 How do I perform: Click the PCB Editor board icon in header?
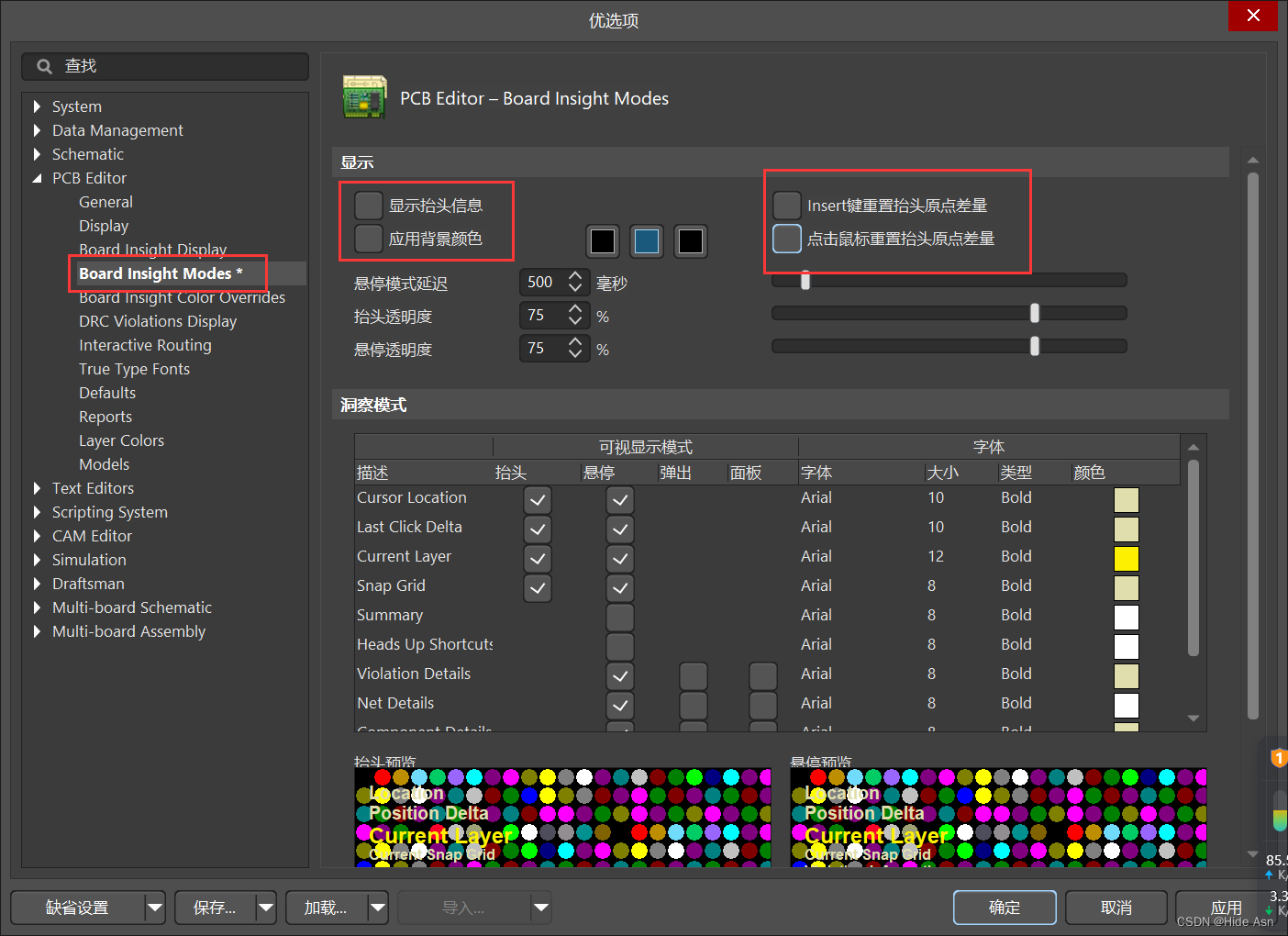(364, 97)
